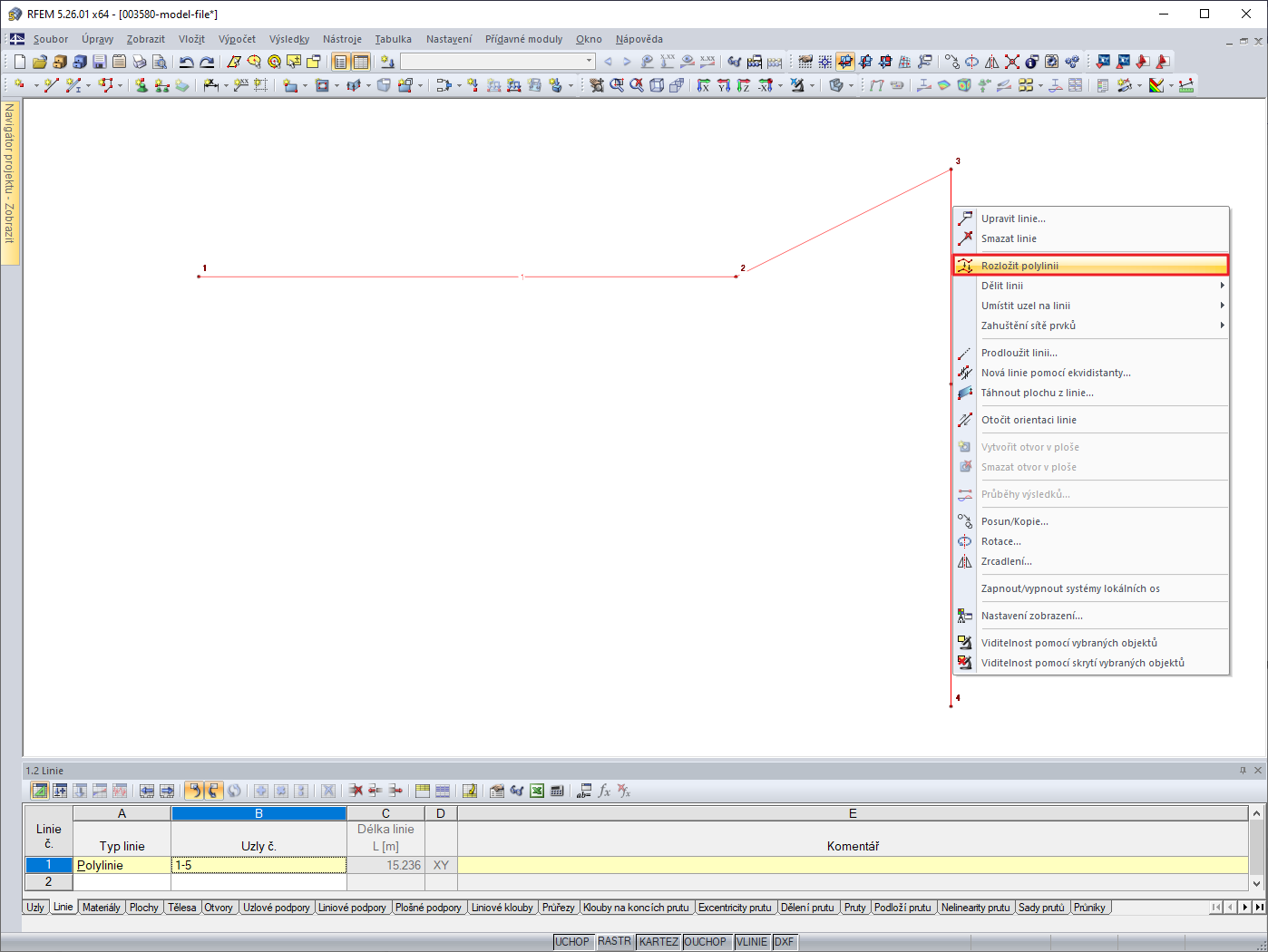Click the formula fx icon in table toolbar
Viewport: 1268px width, 952px height.
coord(604,791)
